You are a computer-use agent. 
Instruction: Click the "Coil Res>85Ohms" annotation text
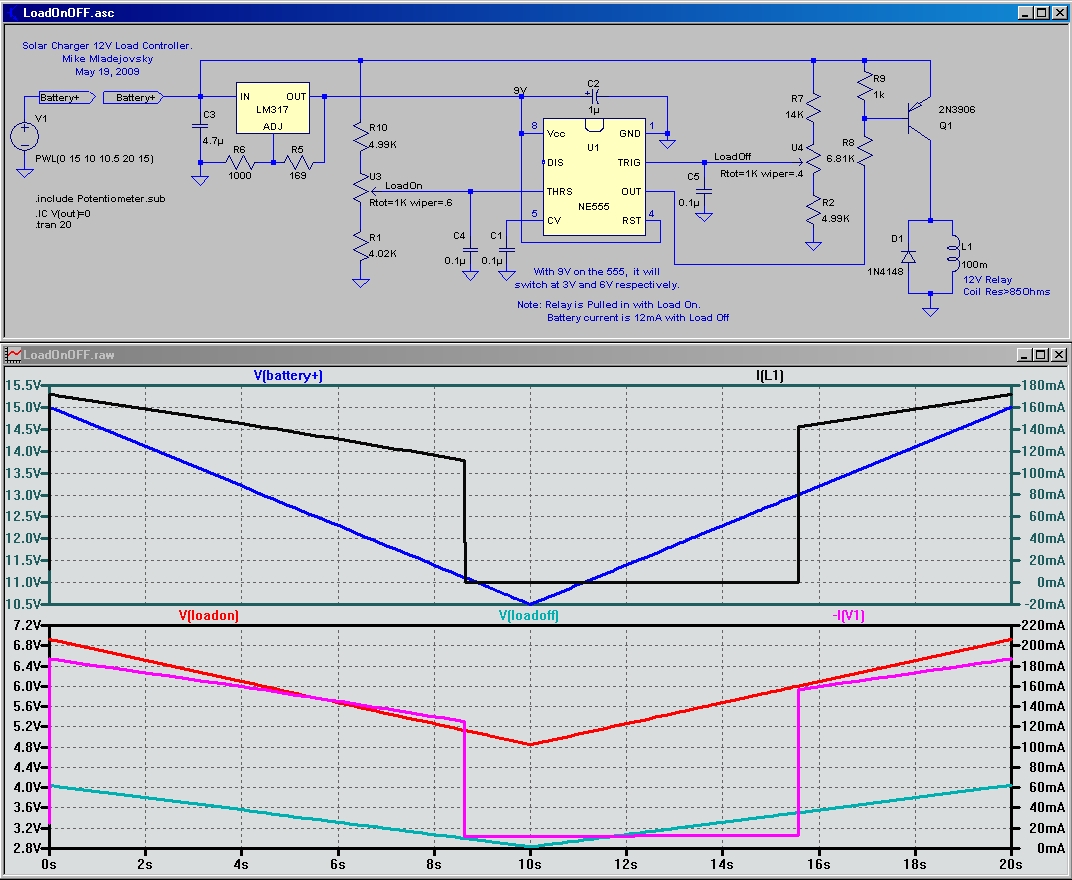tap(1006, 292)
